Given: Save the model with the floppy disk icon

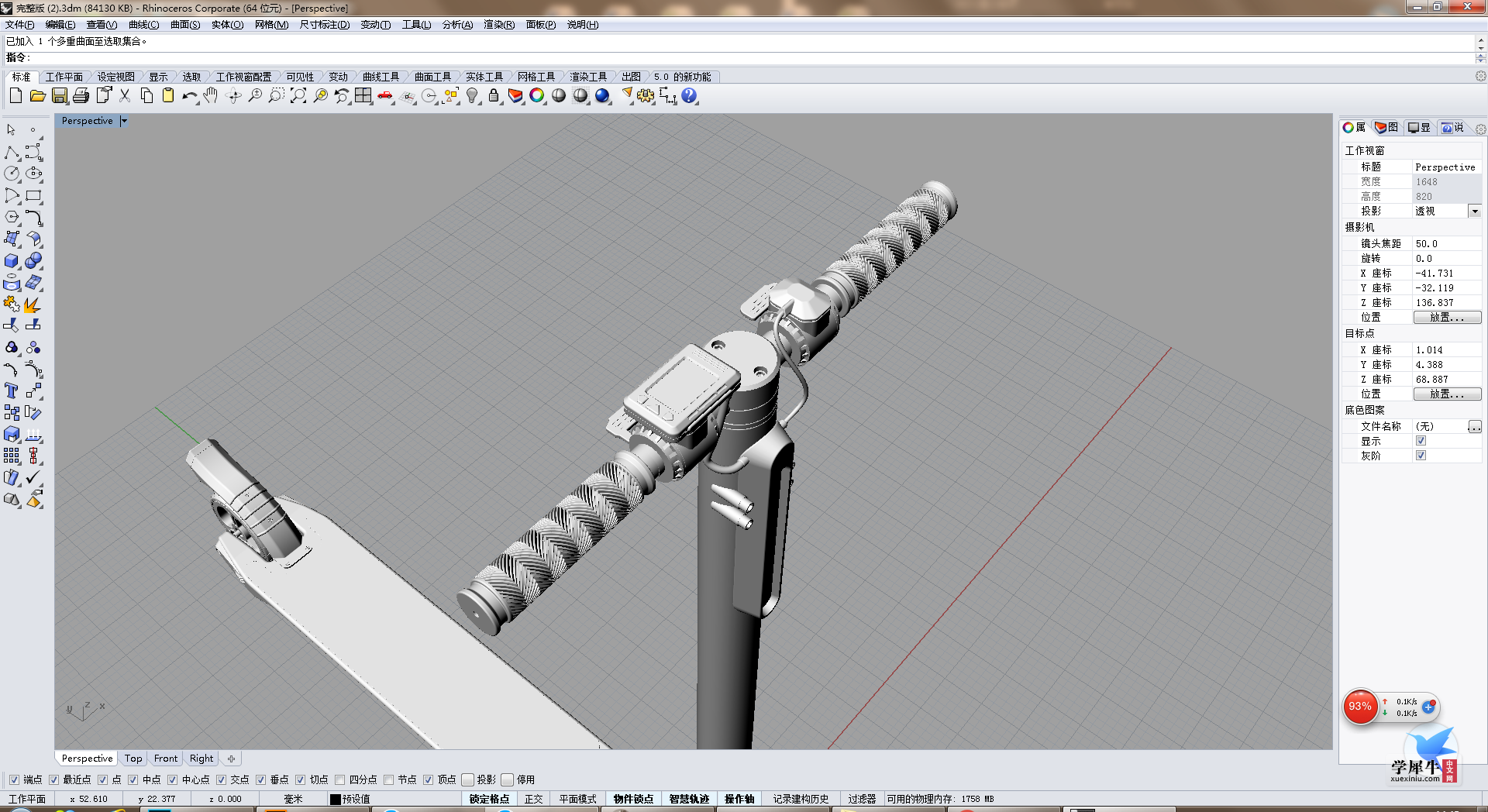Looking at the screenshot, I should pos(60,96).
